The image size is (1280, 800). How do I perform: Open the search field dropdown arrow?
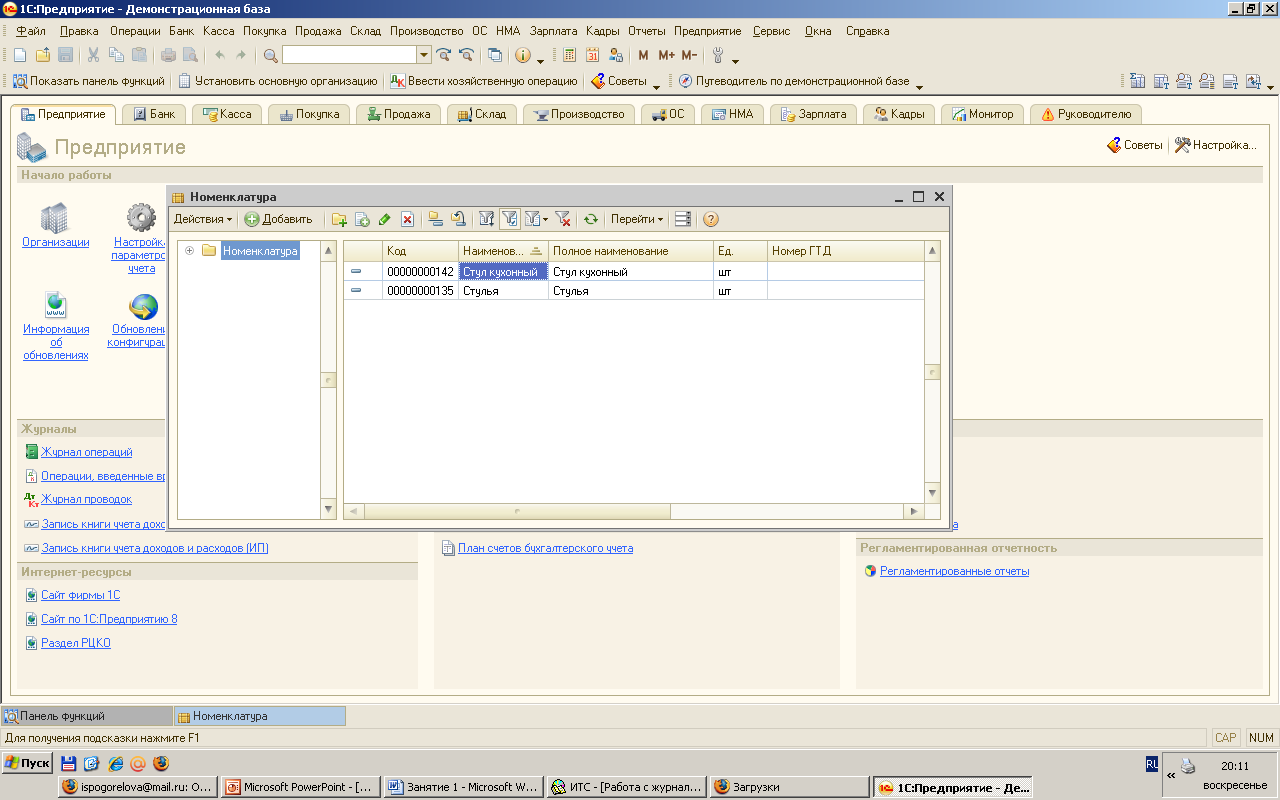pyautogui.click(x=423, y=55)
